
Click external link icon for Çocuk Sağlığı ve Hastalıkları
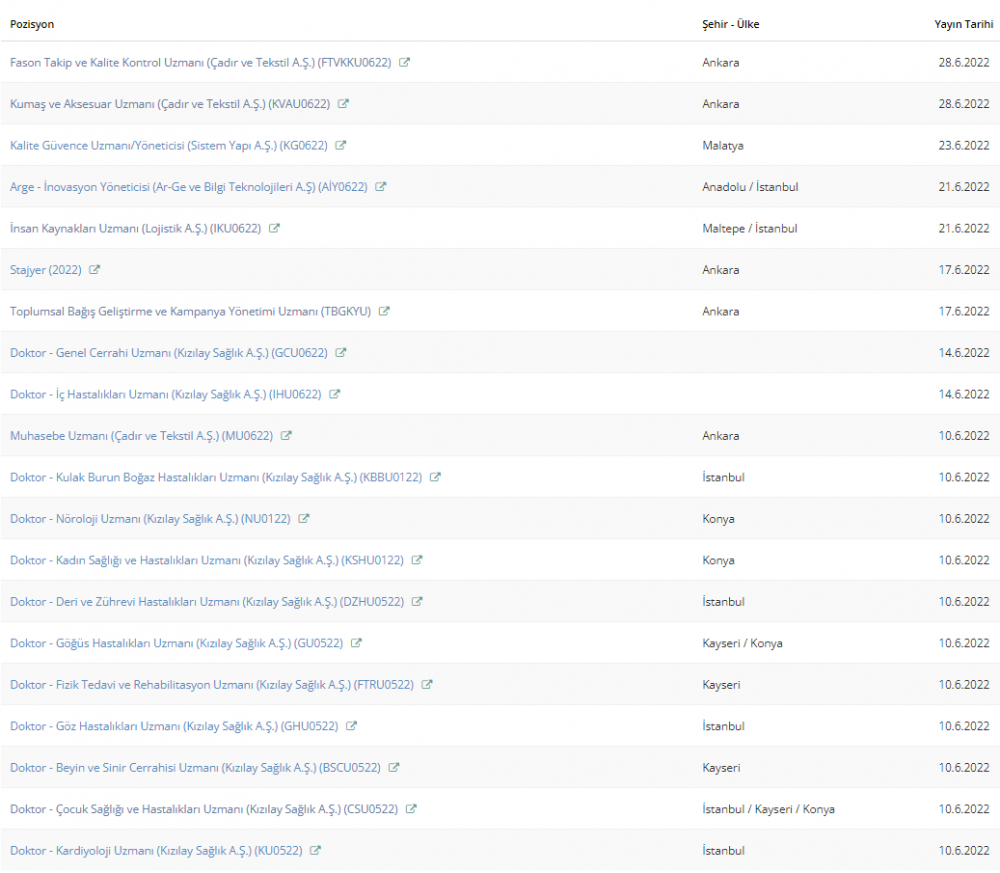(411, 809)
